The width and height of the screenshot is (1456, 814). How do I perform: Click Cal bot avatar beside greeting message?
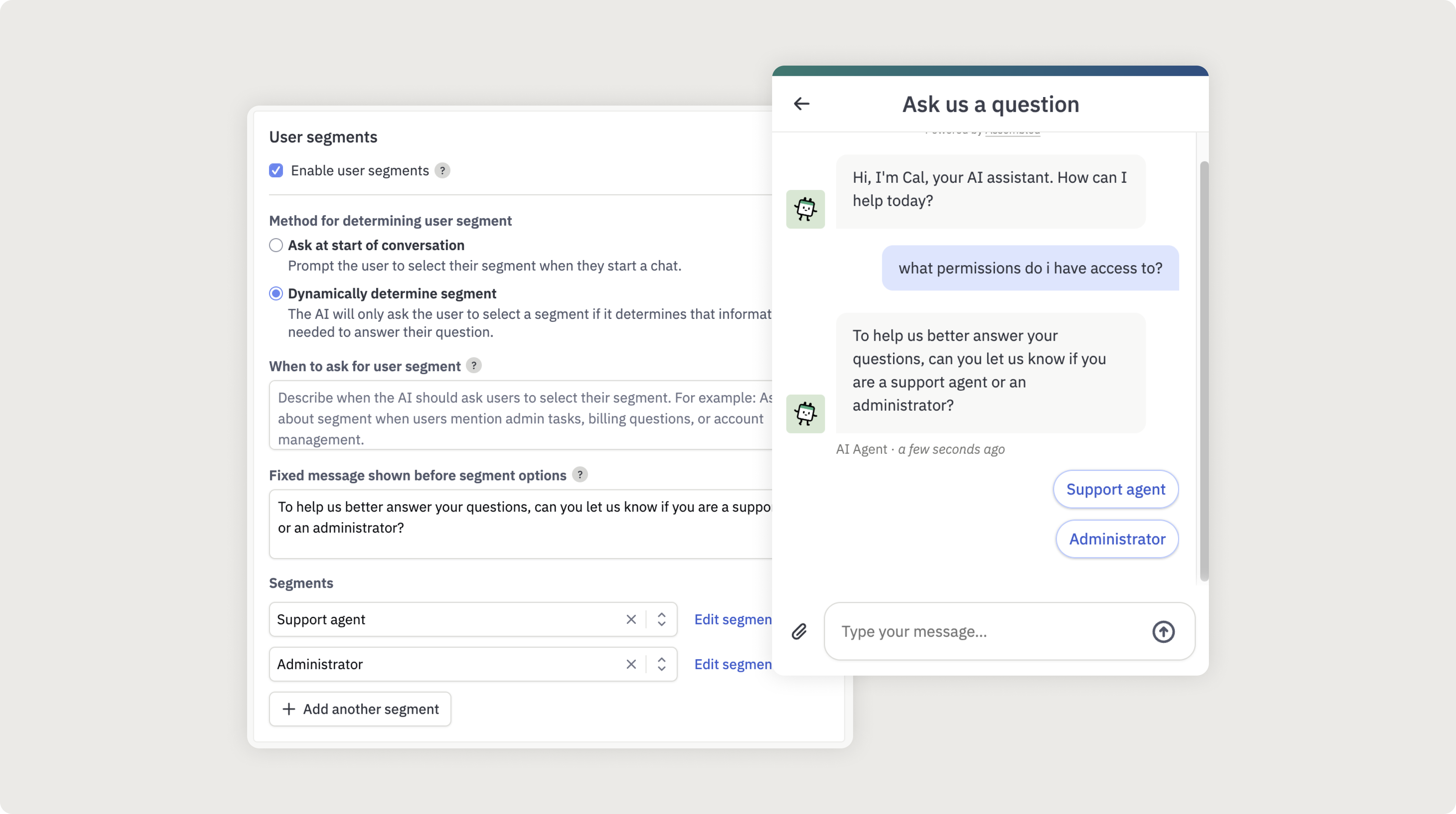(806, 209)
